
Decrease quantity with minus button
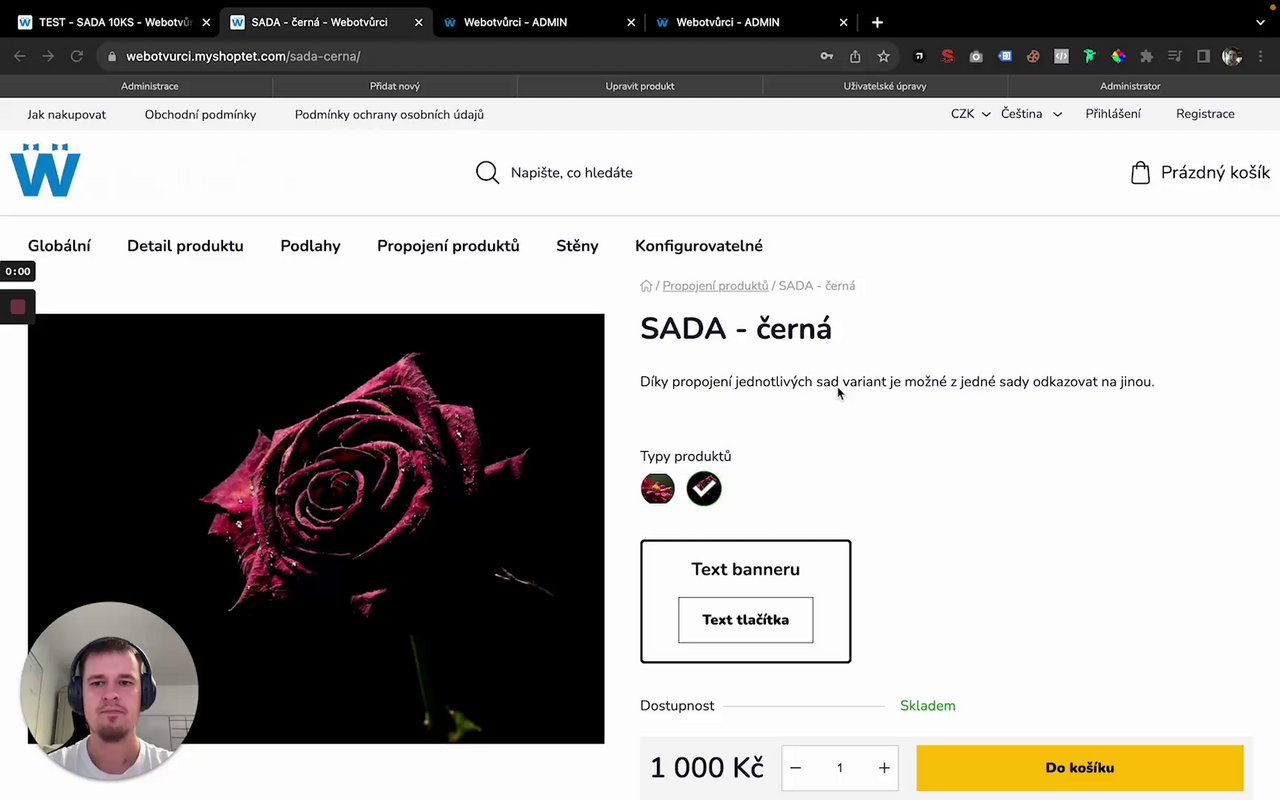(795, 768)
